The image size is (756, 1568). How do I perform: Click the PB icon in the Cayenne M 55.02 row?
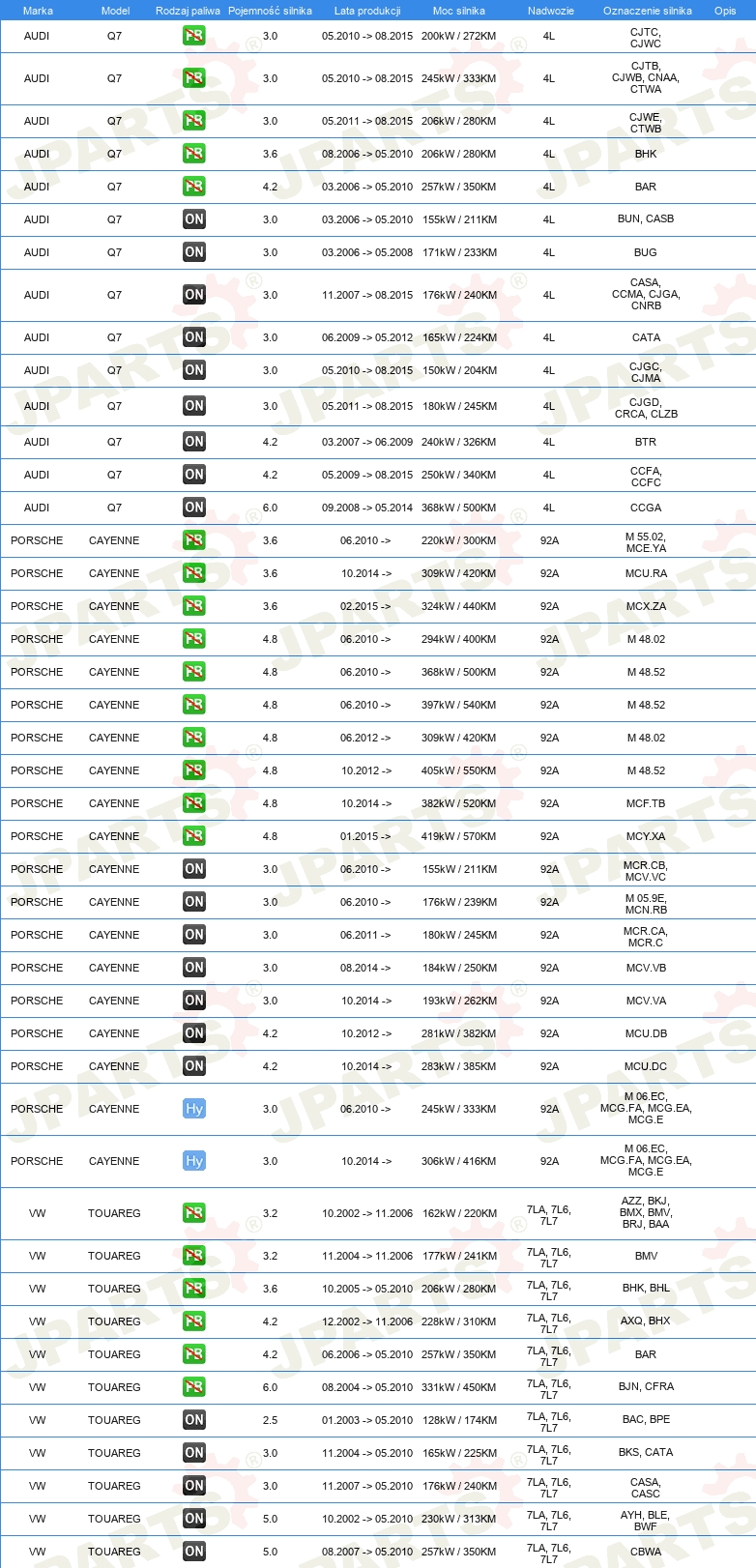(194, 540)
